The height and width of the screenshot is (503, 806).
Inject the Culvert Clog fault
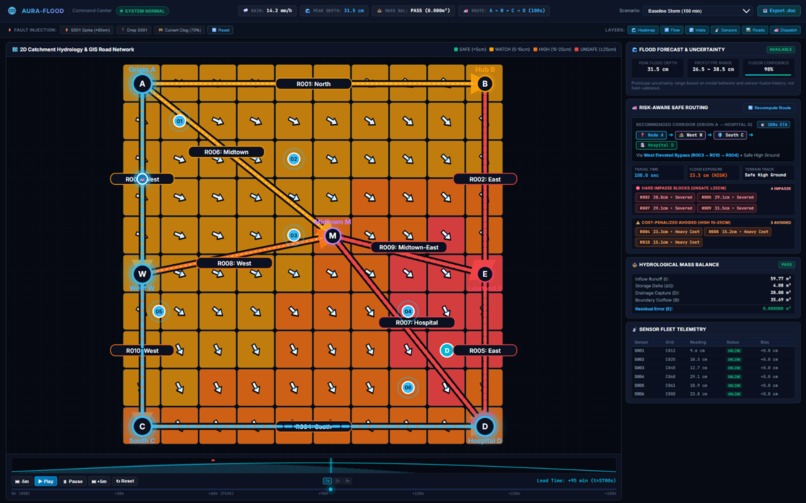click(180, 30)
